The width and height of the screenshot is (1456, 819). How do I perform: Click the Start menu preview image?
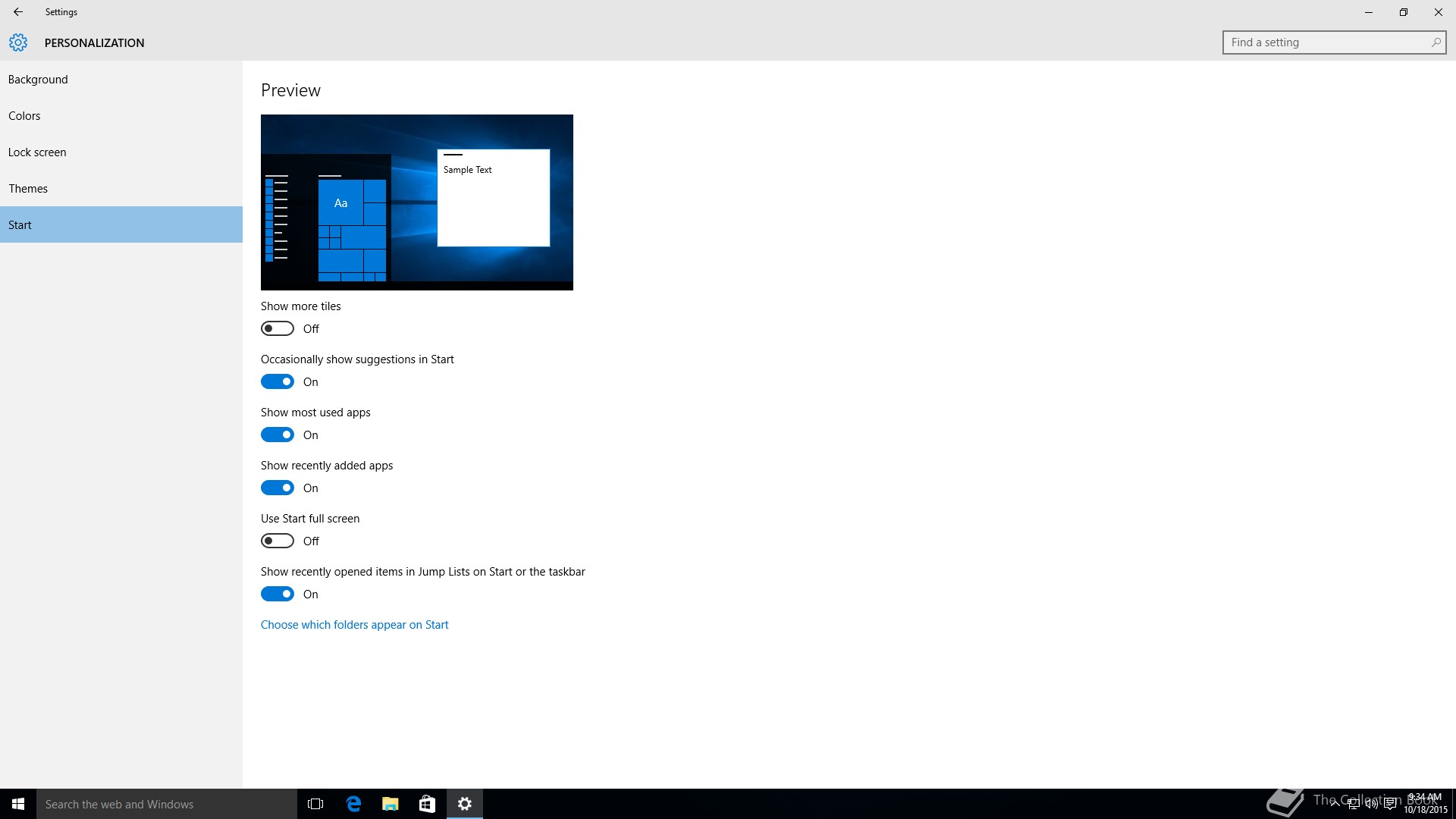coord(417,202)
